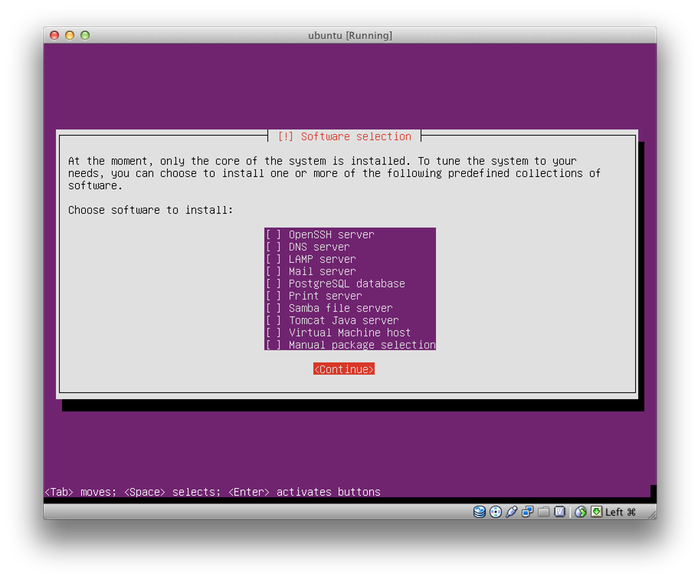Open the optical disc drive icon
The width and height of the screenshot is (700, 580).
tap(496, 512)
